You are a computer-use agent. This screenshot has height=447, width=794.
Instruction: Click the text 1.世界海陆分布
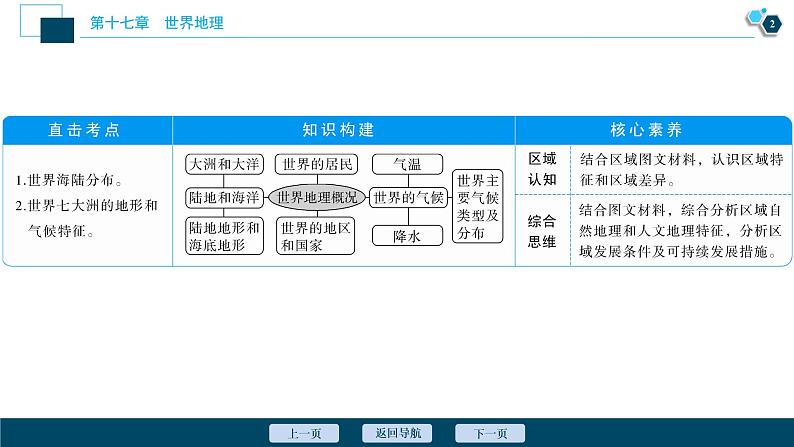69,180
